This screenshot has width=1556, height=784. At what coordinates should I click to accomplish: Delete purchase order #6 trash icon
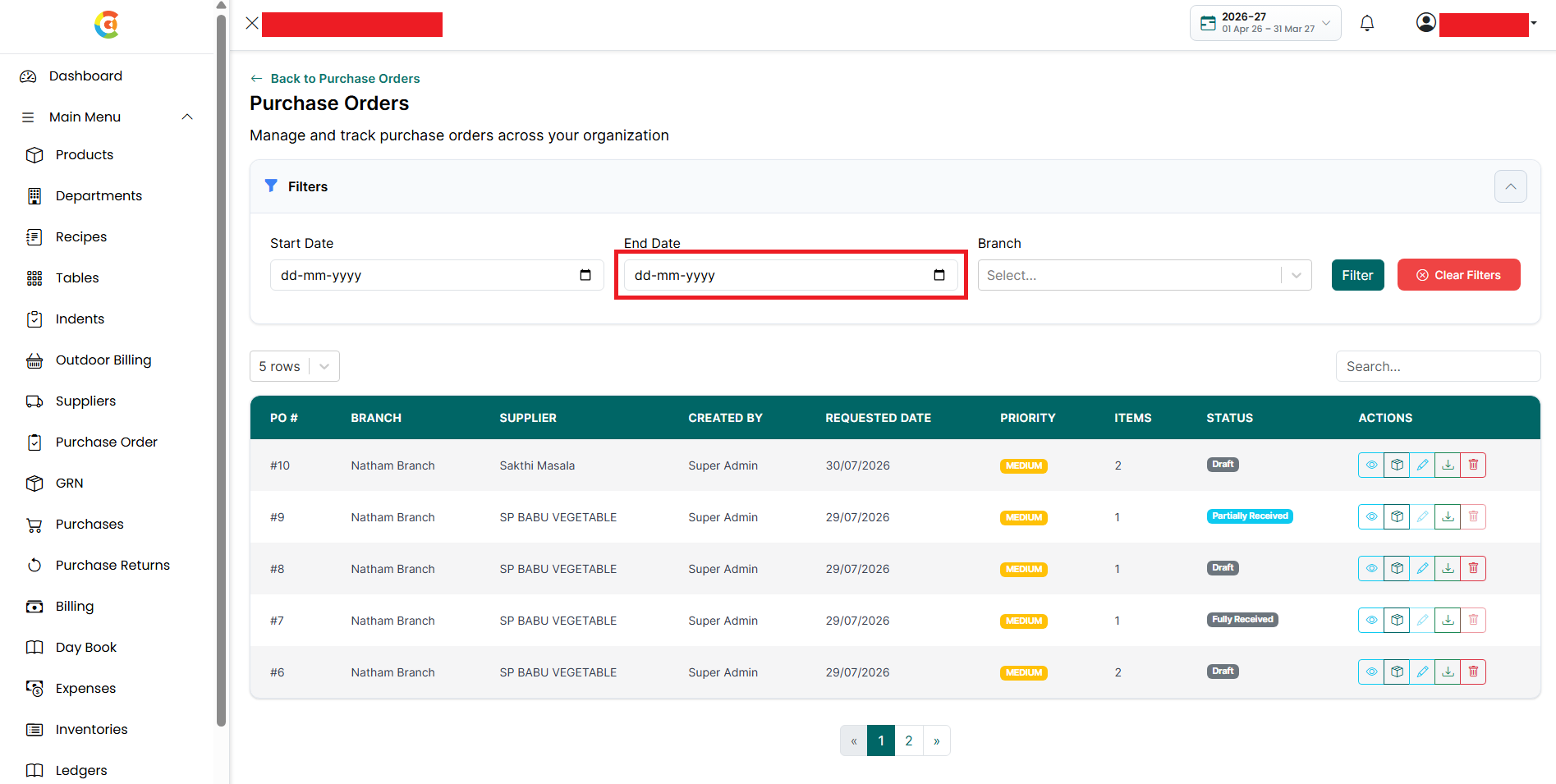[x=1473, y=672]
